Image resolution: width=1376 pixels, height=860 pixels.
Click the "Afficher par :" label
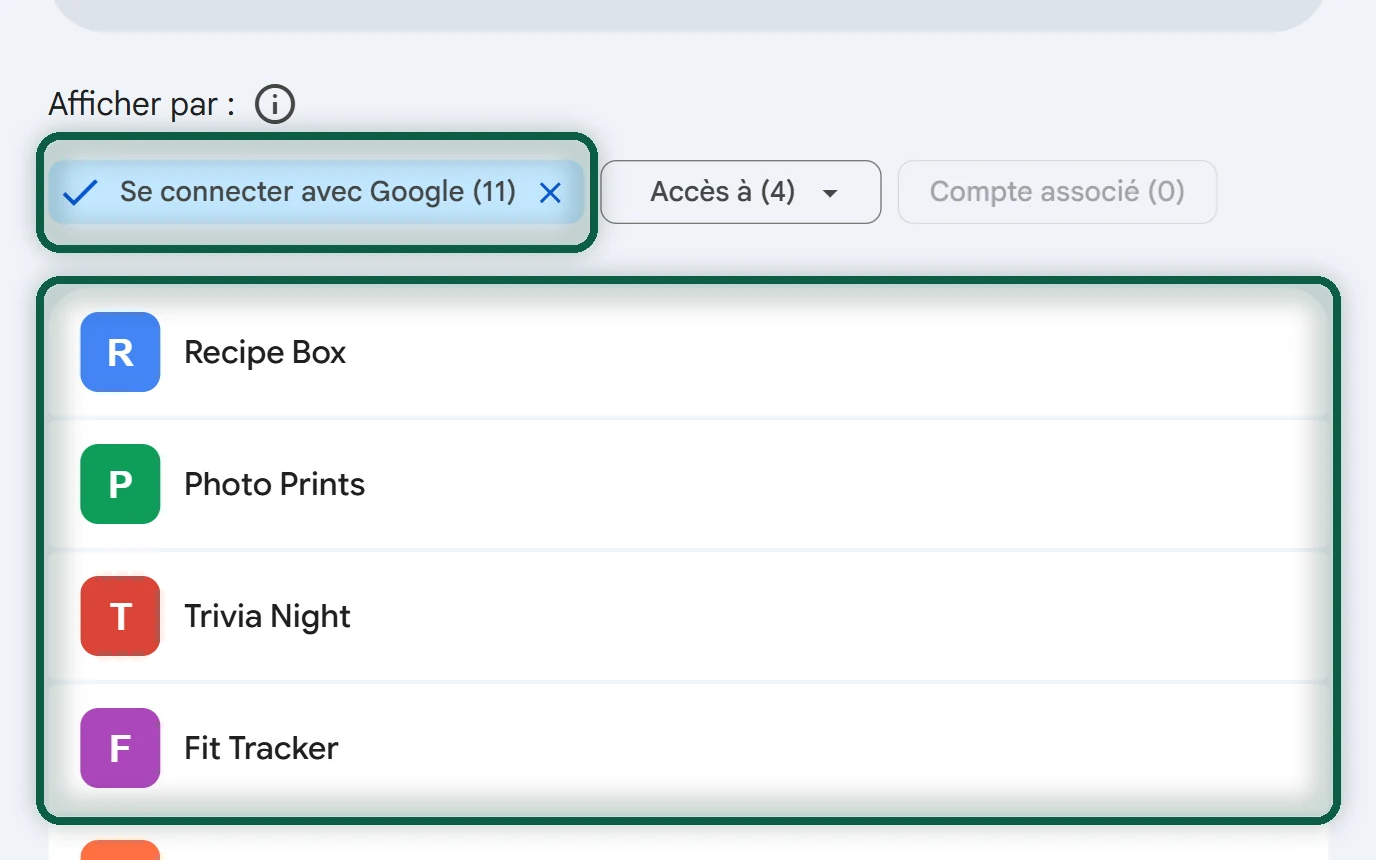tap(142, 104)
